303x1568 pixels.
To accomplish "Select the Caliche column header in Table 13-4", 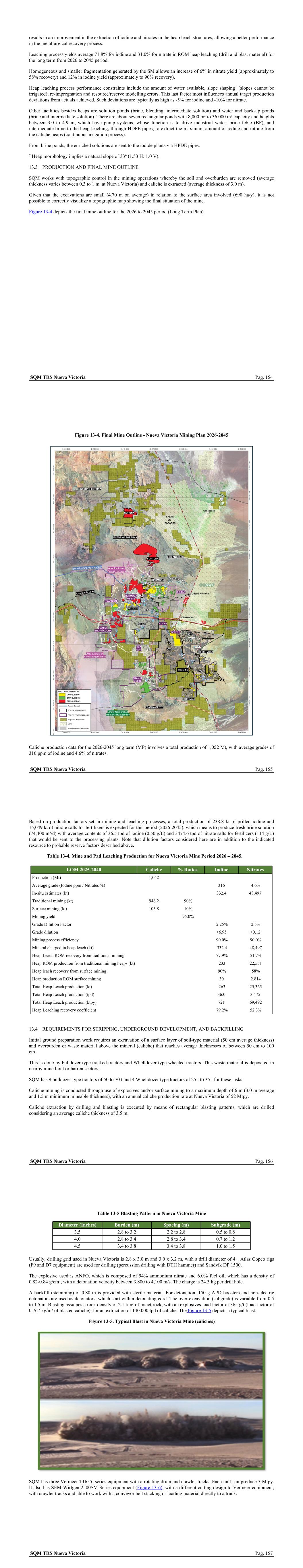I will (154, 870).
